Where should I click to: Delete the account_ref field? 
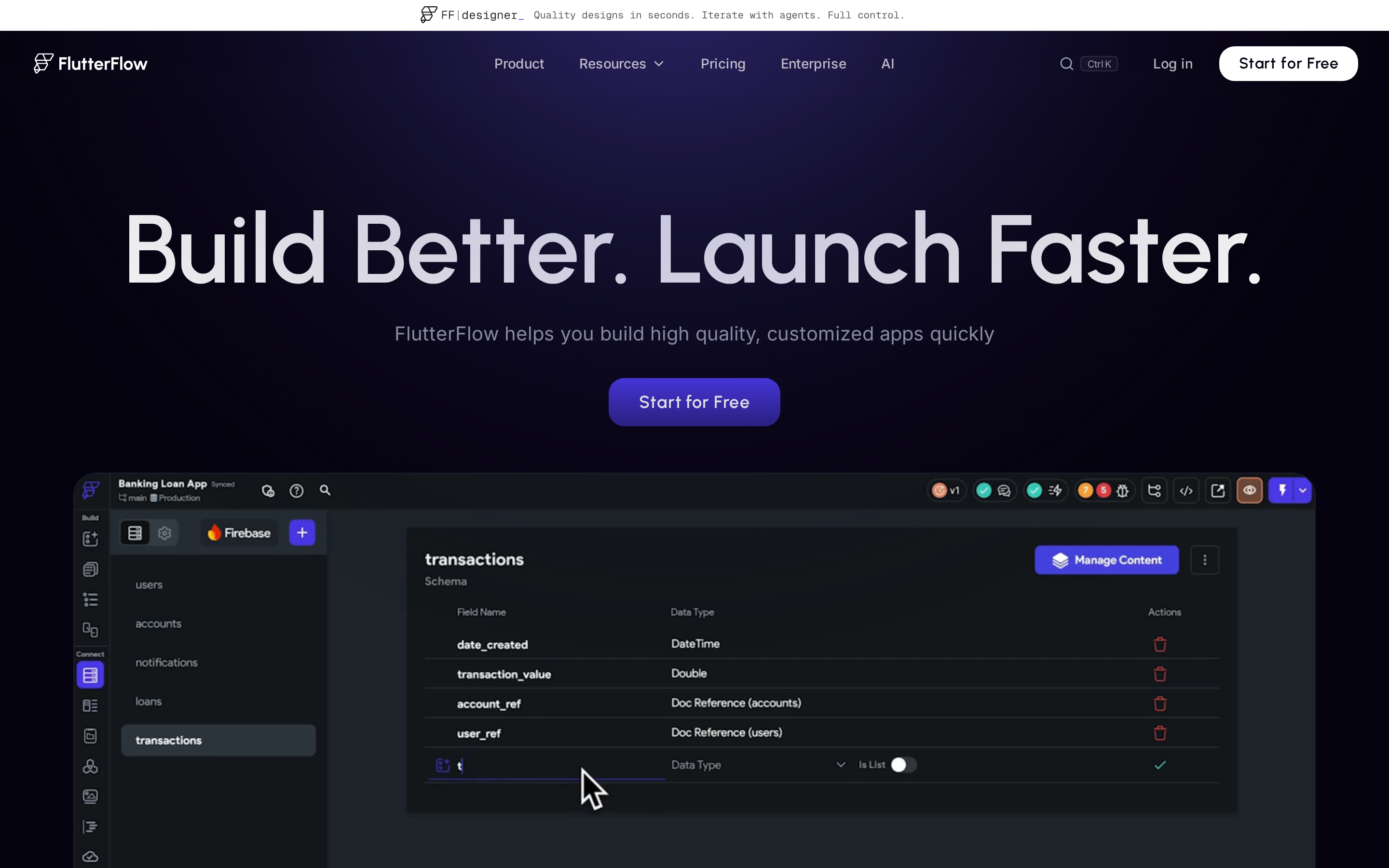pos(1160,704)
